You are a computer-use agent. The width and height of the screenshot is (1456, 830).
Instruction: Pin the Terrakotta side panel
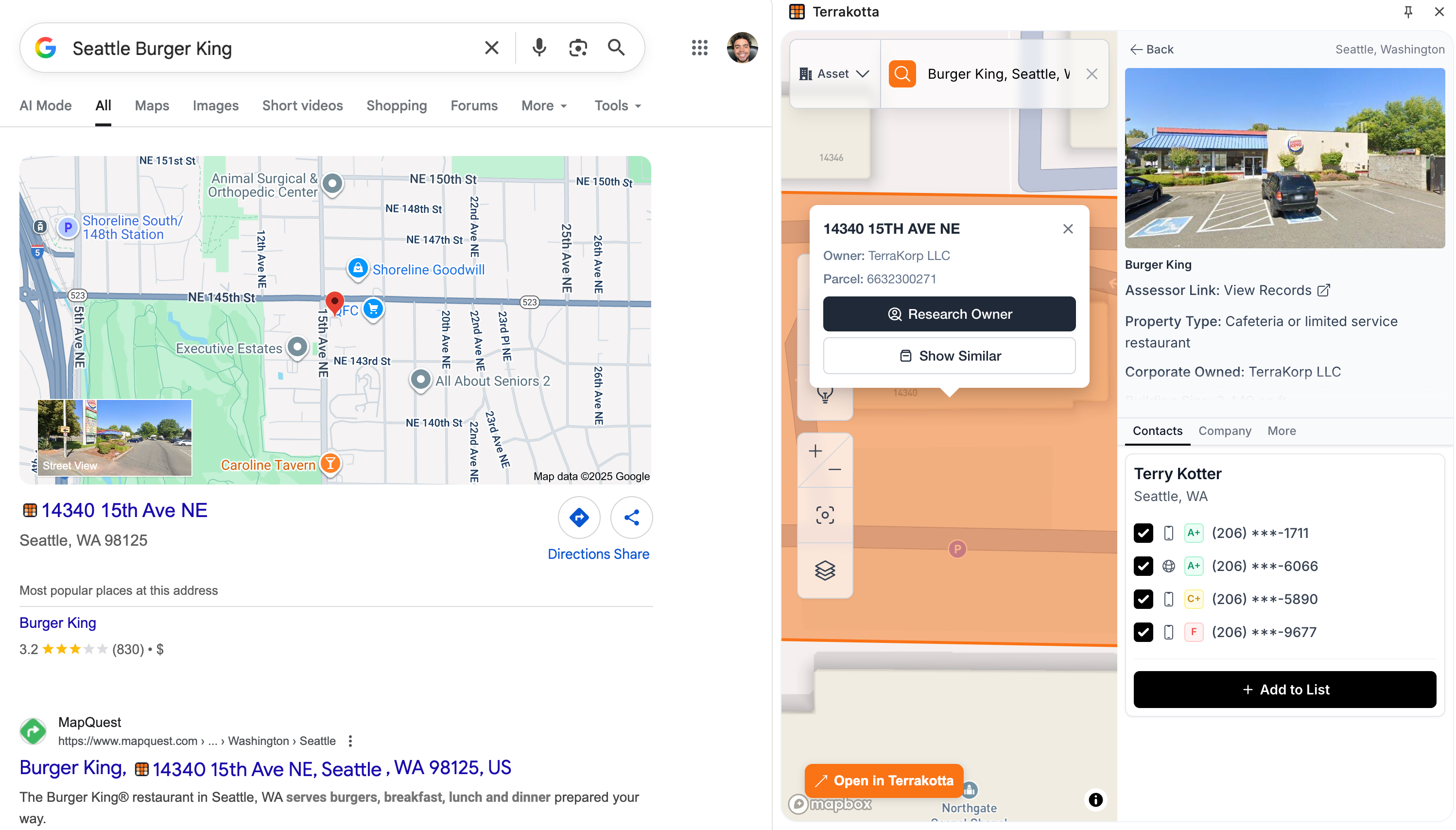point(1407,12)
